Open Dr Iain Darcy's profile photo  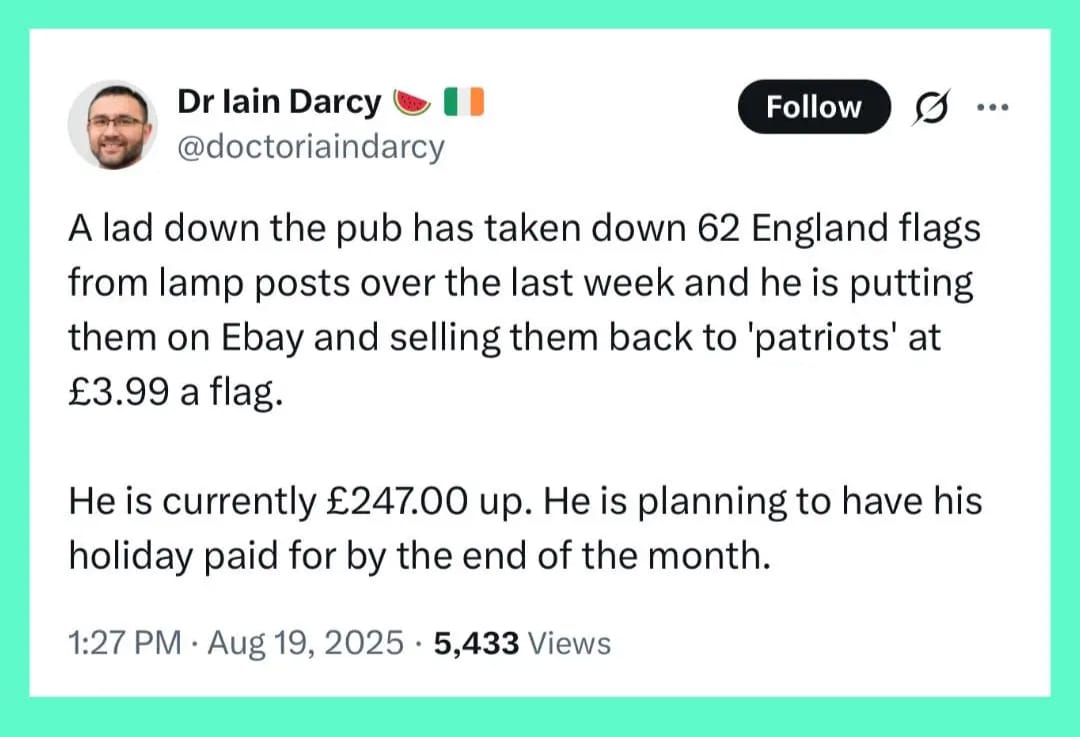click(x=112, y=125)
